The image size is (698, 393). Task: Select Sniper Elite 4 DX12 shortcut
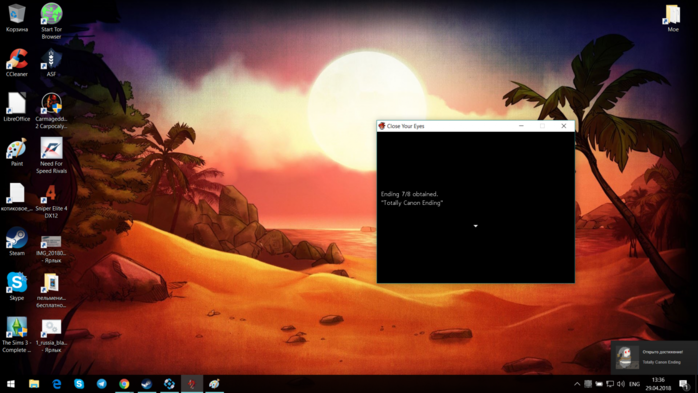[x=51, y=201]
